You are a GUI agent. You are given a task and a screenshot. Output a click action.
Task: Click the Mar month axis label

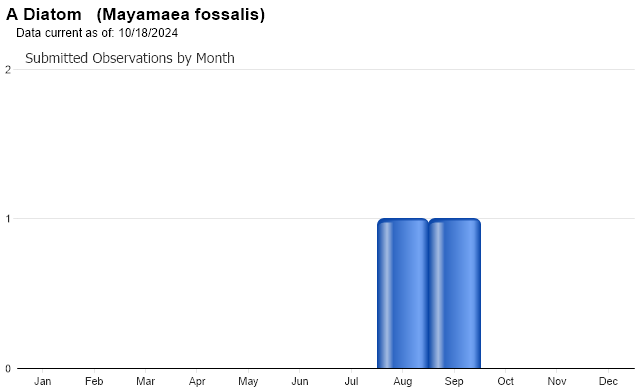tap(145, 381)
